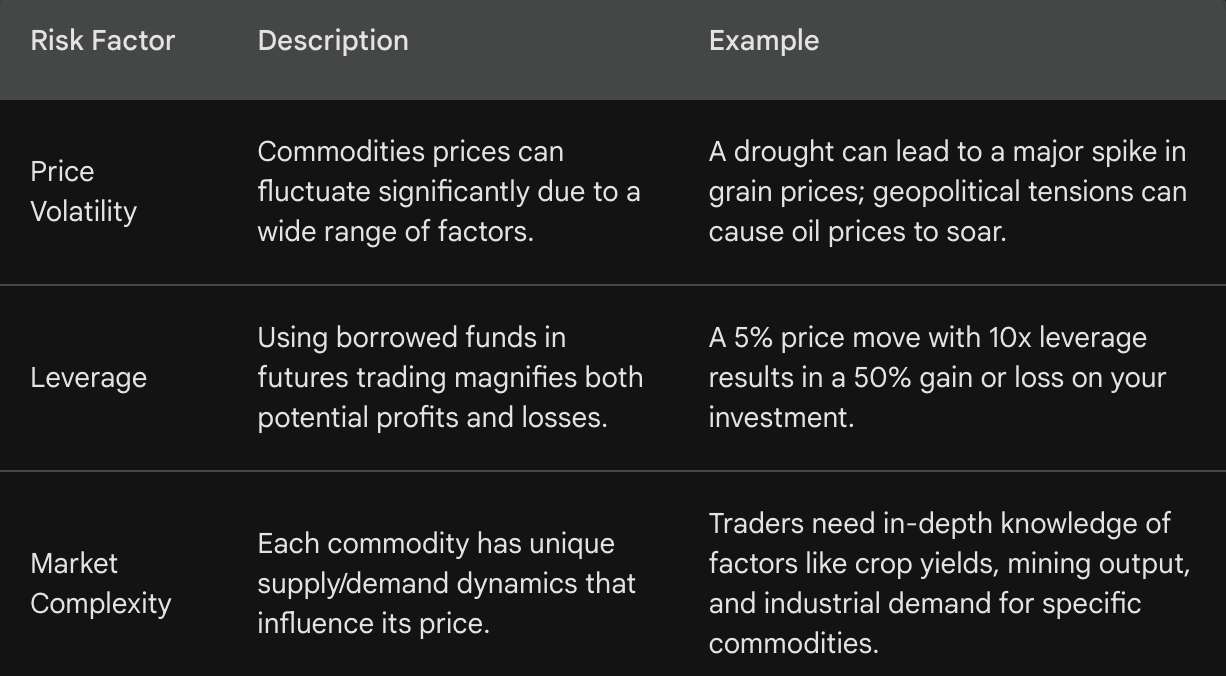Select the Market Complexity row label
1226x676 pixels.
[x=100, y=583]
